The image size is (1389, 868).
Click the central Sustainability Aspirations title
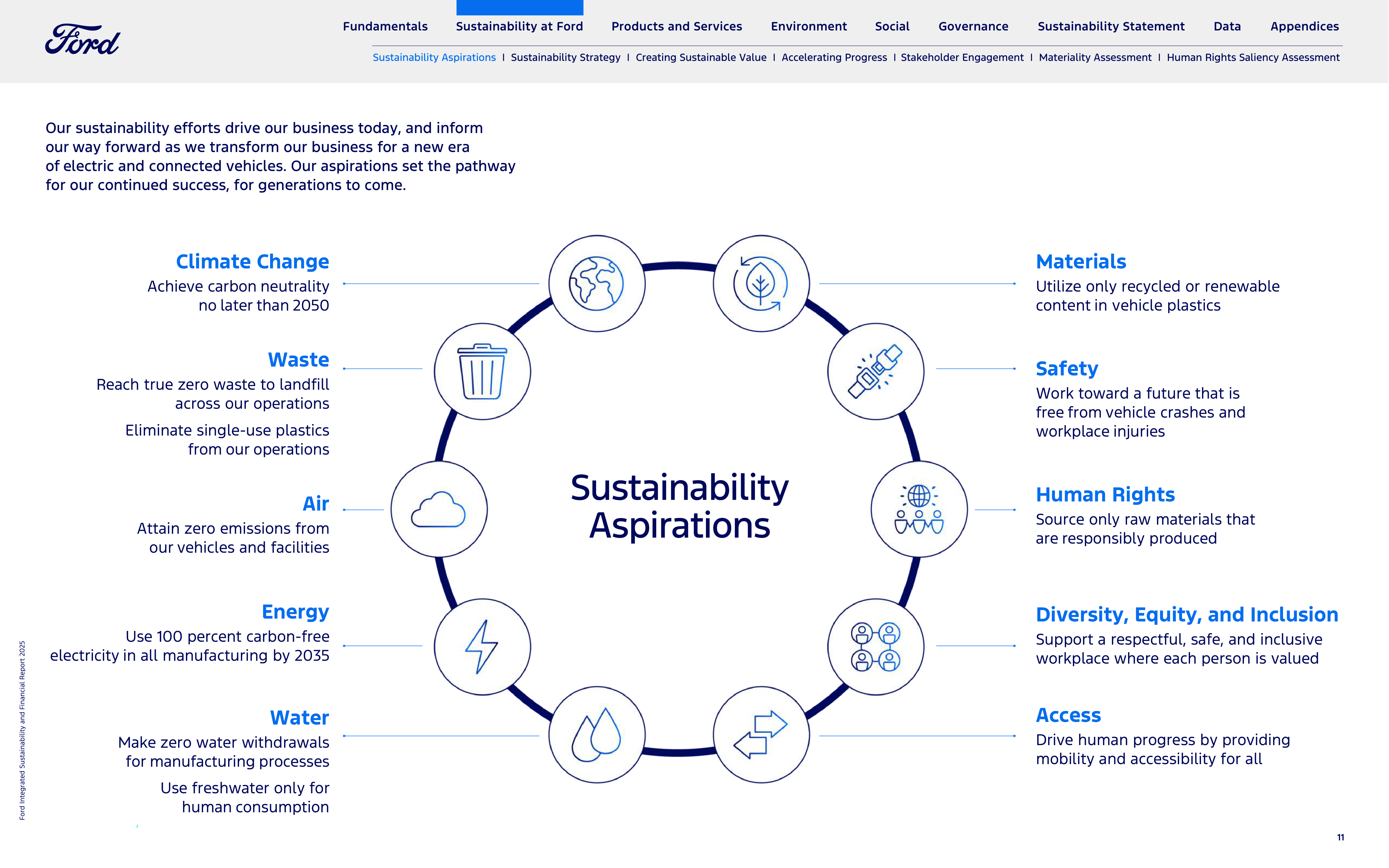680,506
